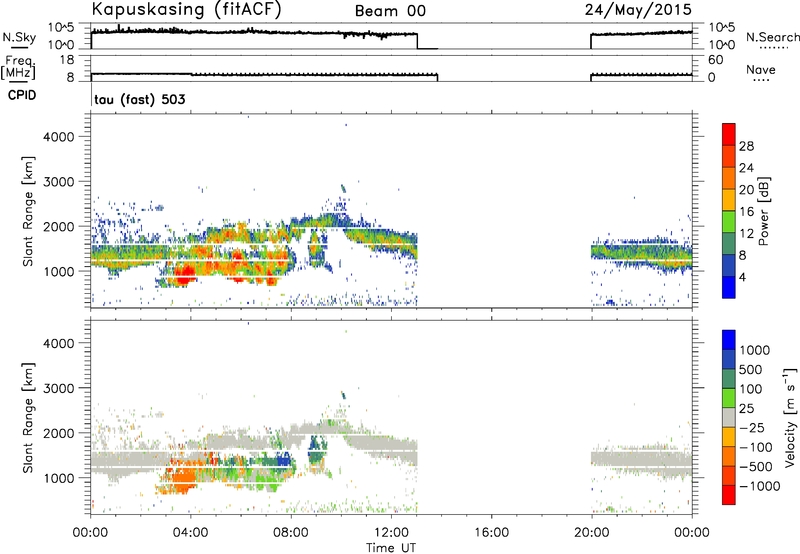Click the 18 label on frequency axis
The height and width of the screenshot is (554, 800).
pyautogui.click(x=67, y=60)
